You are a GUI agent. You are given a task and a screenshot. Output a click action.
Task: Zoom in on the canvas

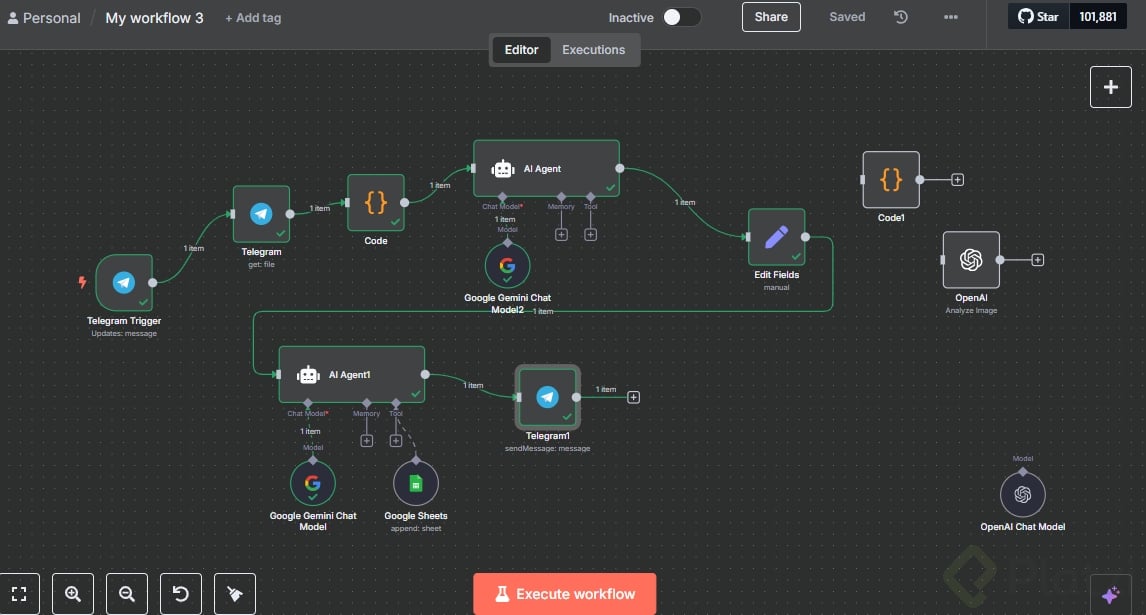click(73, 594)
